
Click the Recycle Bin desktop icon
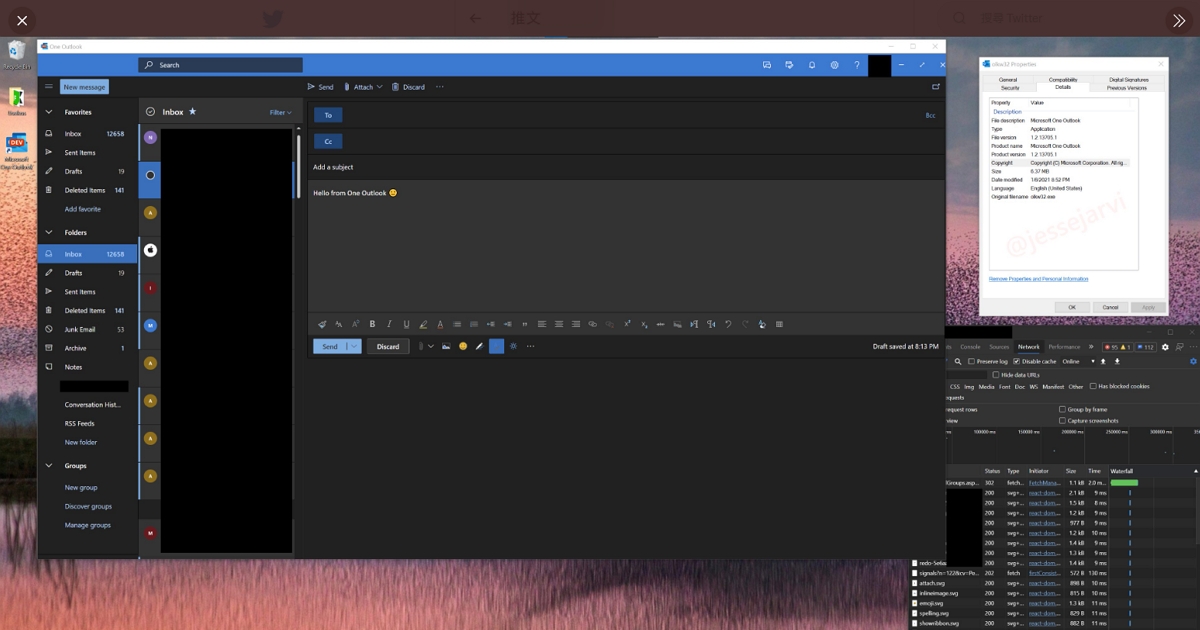coord(17,56)
